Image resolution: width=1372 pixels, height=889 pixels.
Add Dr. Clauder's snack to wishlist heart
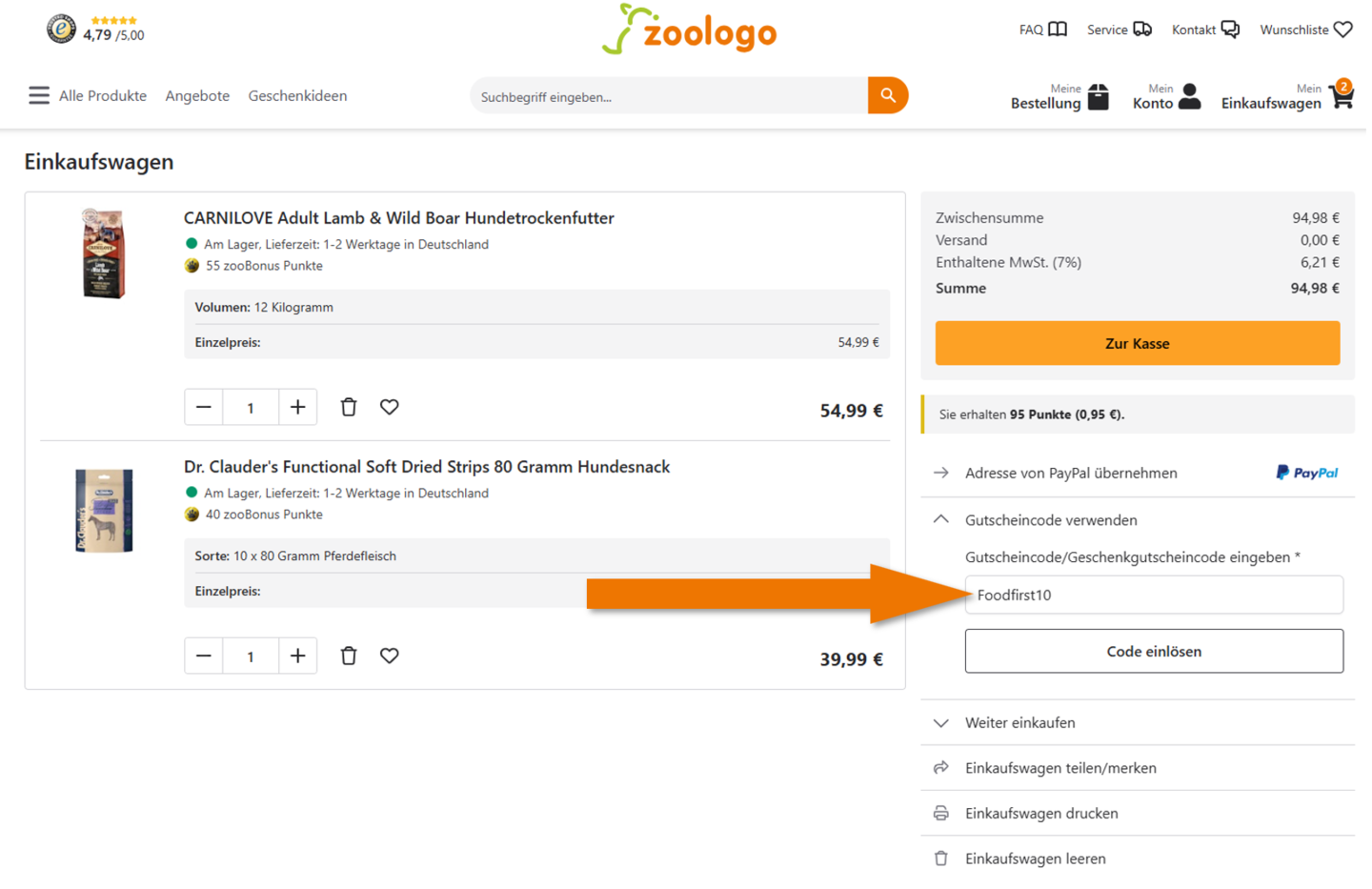[x=389, y=656]
